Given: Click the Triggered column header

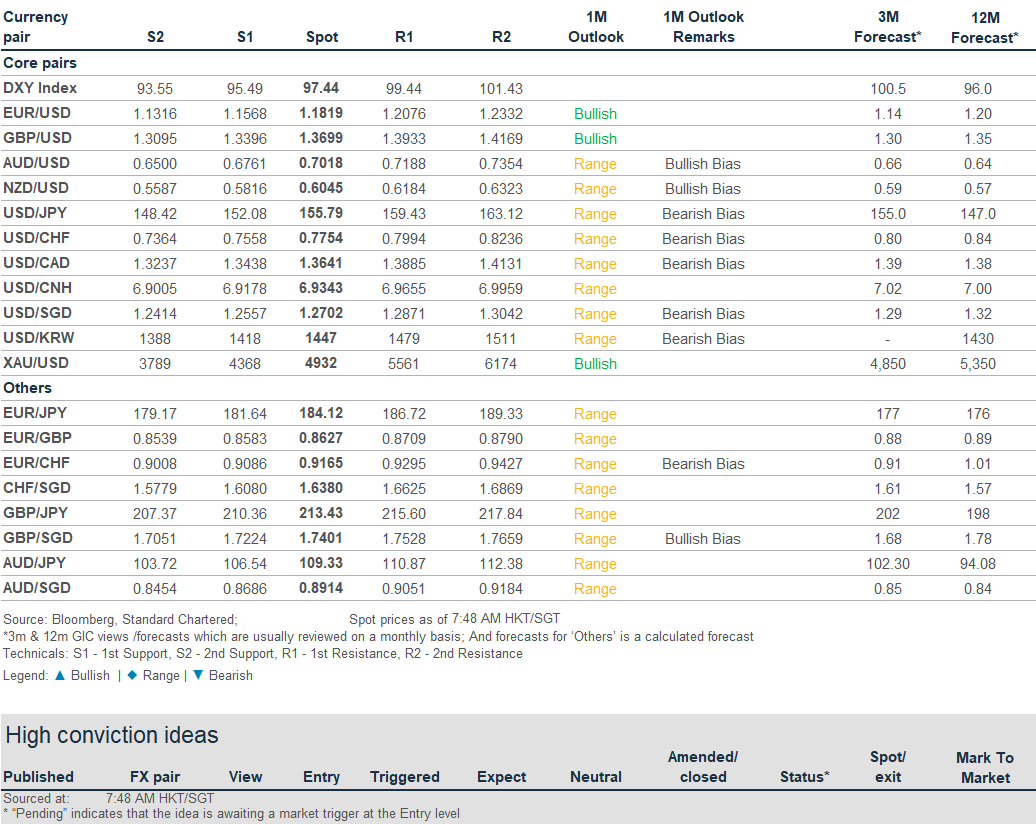Looking at the screenshot, I should [x=404, y=777].
